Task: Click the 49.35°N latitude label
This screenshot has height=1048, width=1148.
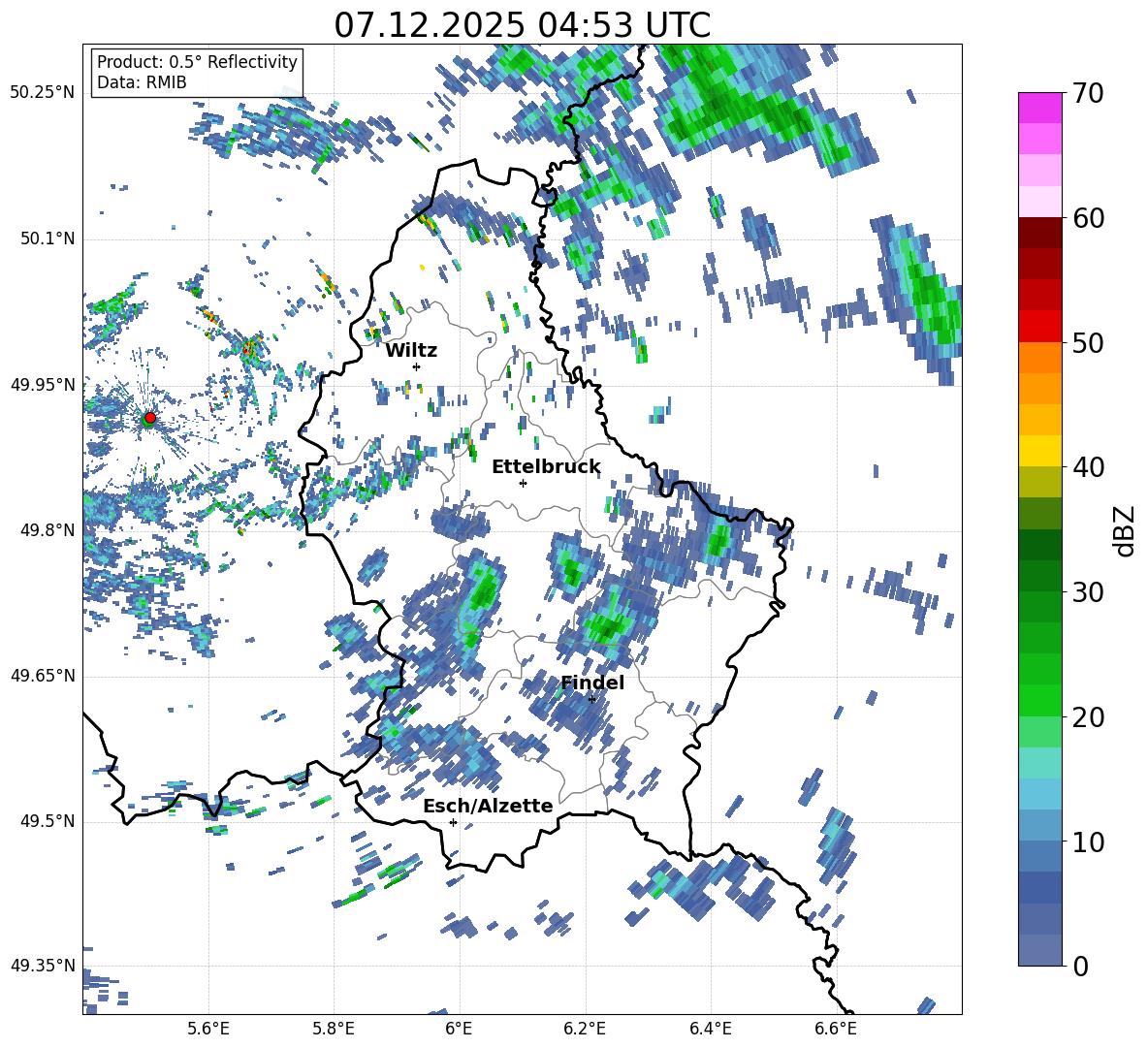Action: (x=43, y=967)
